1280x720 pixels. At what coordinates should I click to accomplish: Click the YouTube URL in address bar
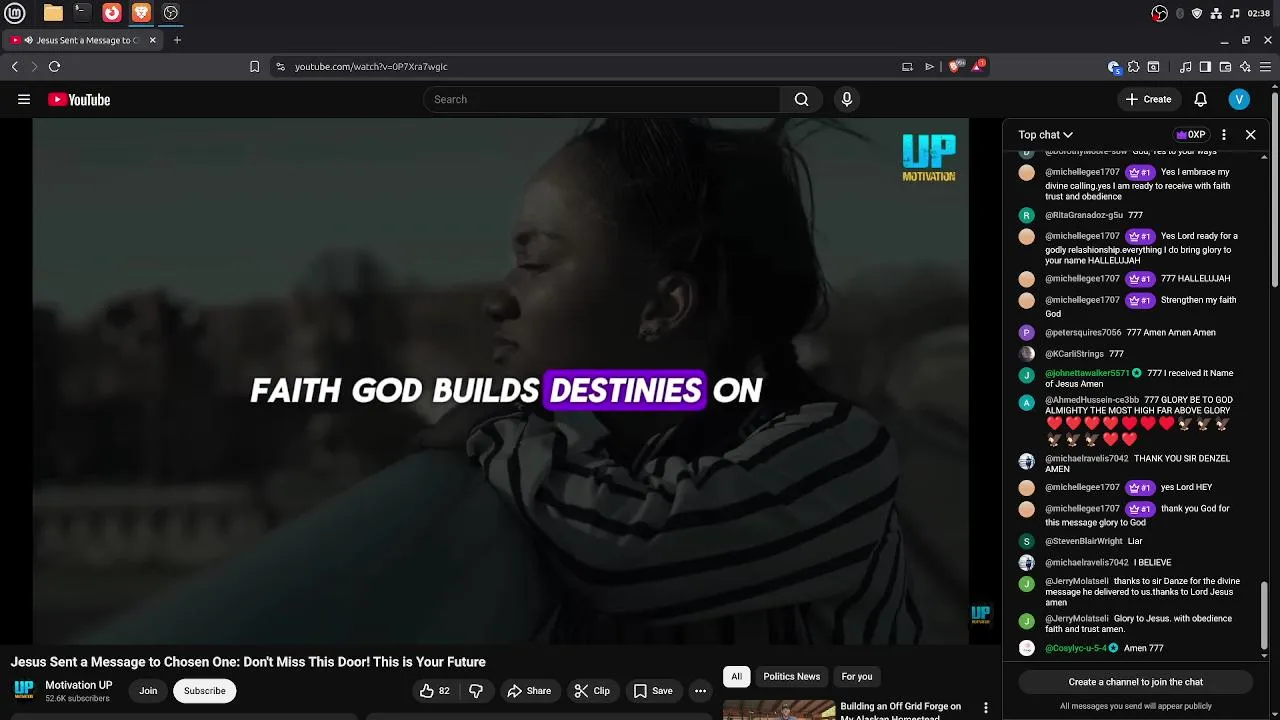click(371, 67)
